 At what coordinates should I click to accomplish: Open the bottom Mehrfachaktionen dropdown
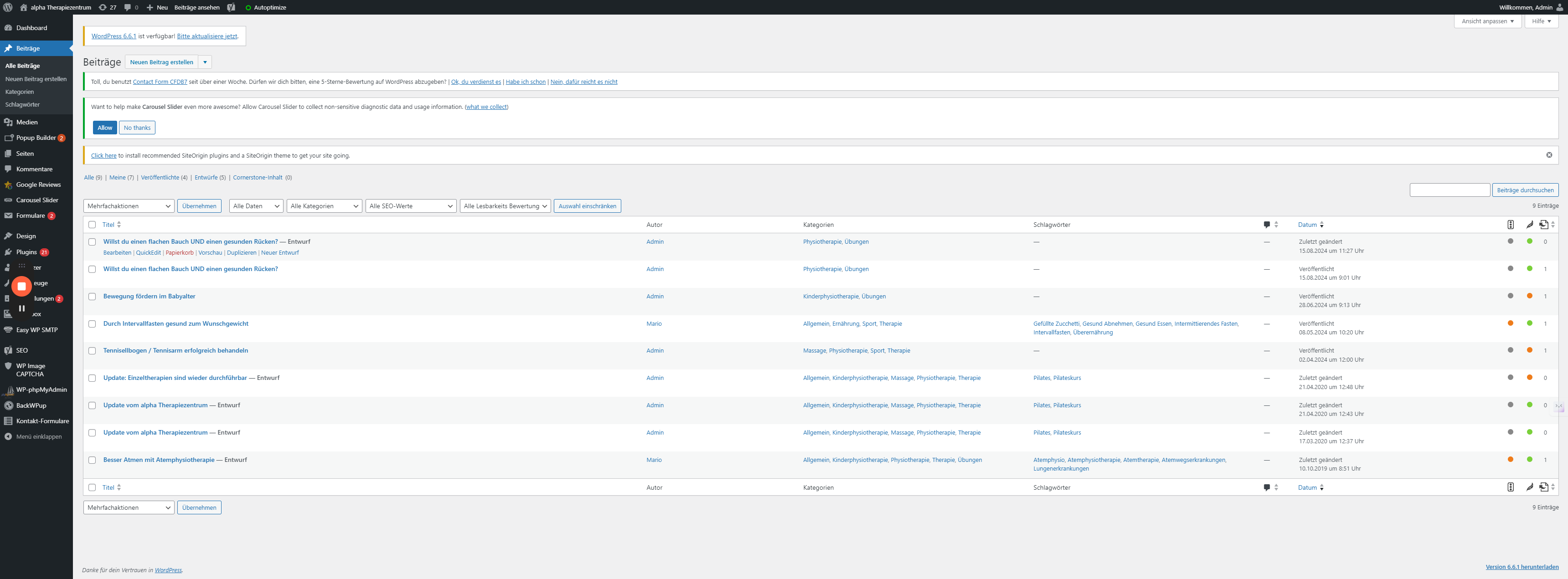pos(129,507)
